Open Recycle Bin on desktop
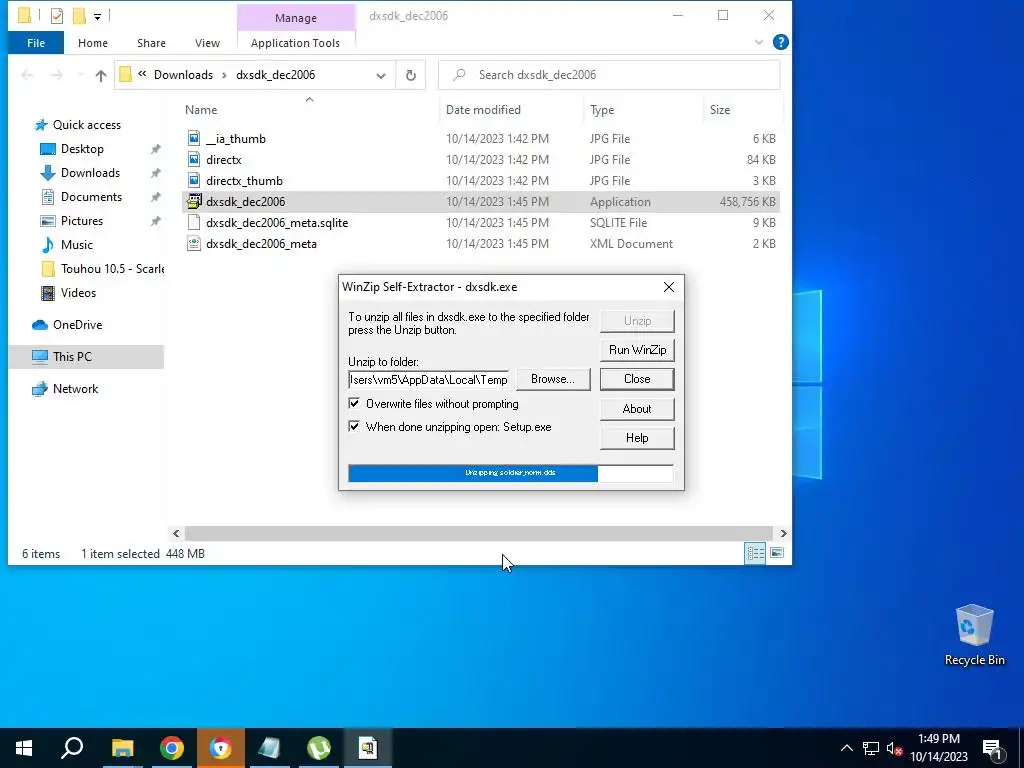The width and height of the screenshot is (1024, 768). [974, 635]
